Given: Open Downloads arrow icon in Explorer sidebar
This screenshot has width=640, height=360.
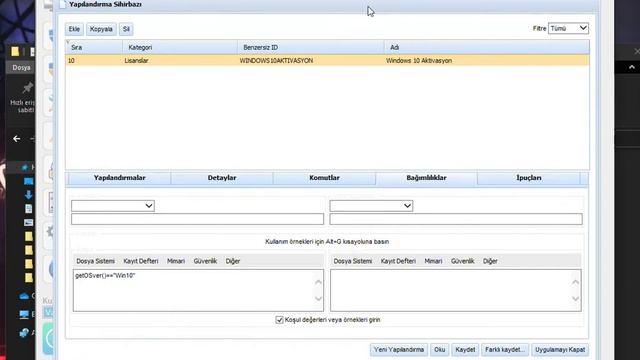Looking at the screenshot, I should click(28, 195).
